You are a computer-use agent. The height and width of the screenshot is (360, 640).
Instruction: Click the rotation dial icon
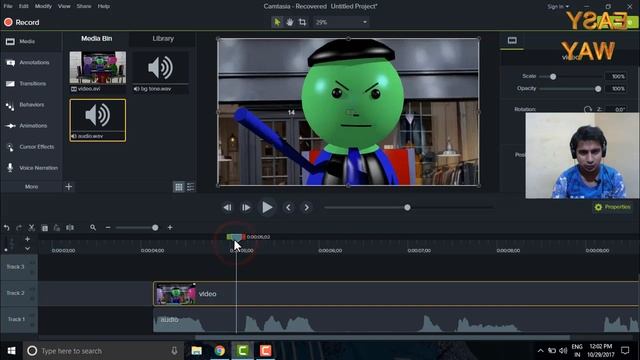[x=588, y=109]
